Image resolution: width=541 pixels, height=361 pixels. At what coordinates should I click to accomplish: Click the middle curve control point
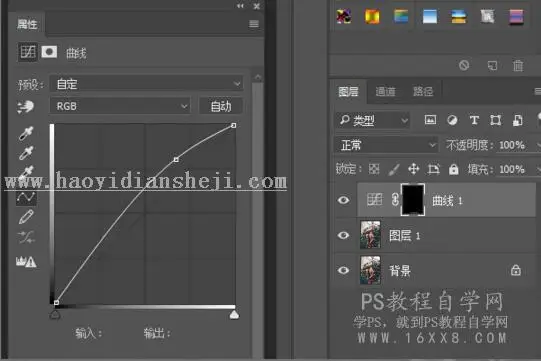(x=176, y=159)
